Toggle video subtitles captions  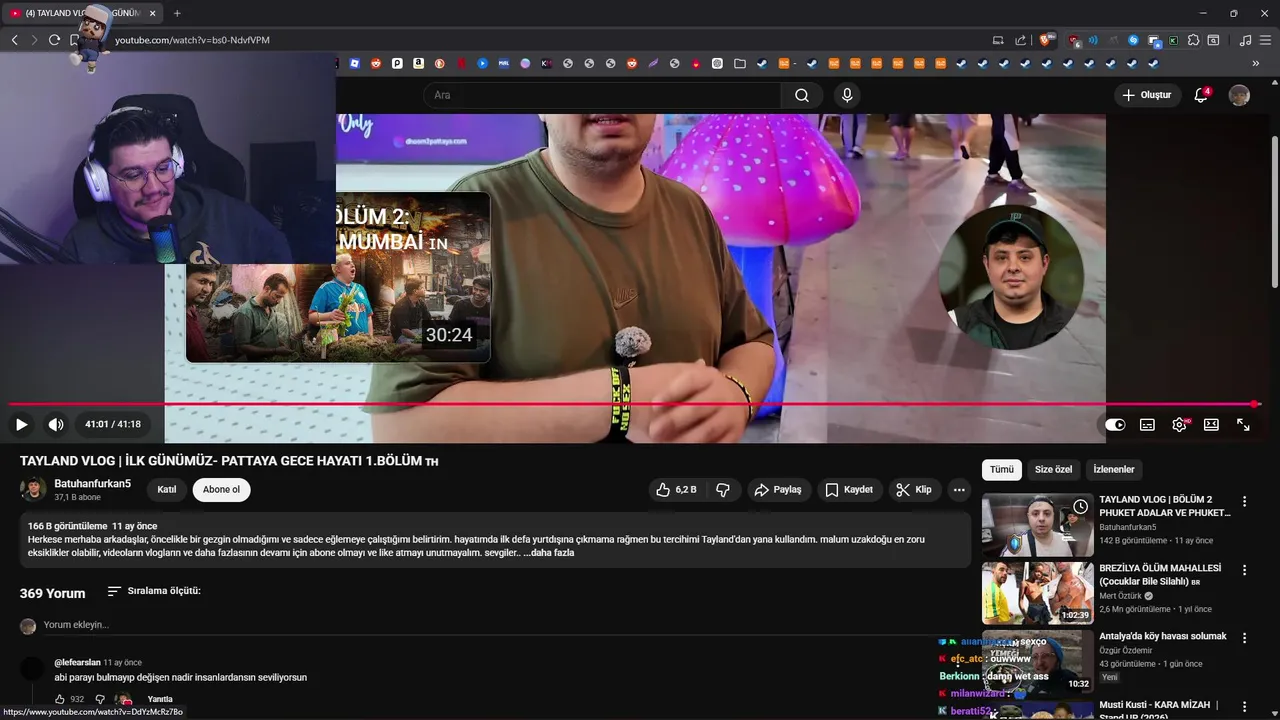click(1147, 424)
